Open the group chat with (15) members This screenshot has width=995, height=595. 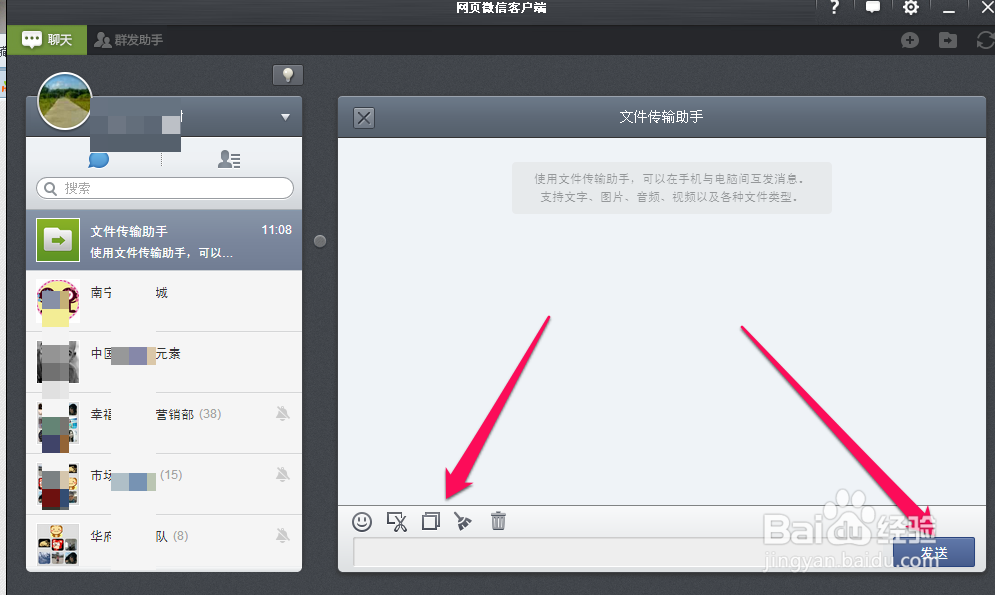(164, 484)
